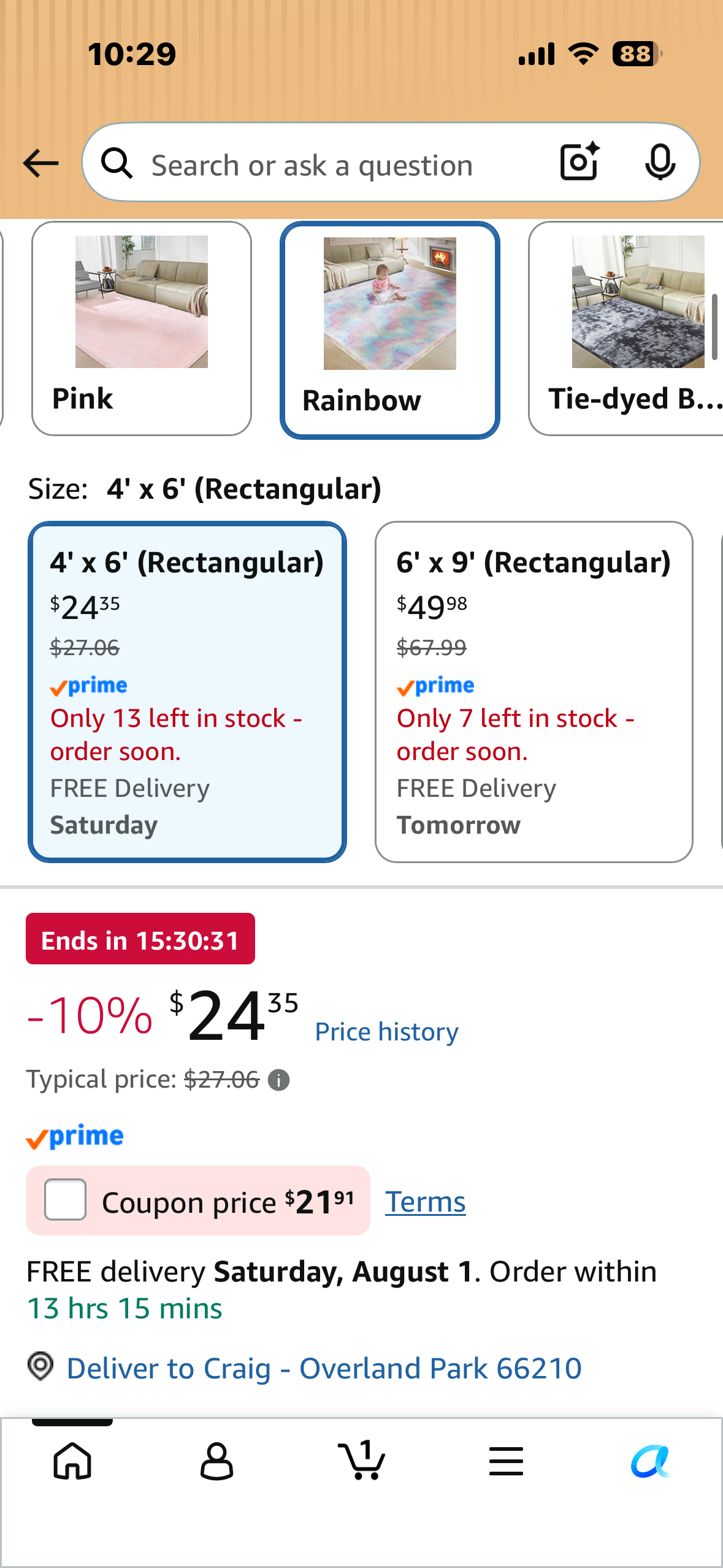Viewport: 723px width, 1568px height.
Task: Choose the Tie-dyed color option
Action: pos(625,329)
